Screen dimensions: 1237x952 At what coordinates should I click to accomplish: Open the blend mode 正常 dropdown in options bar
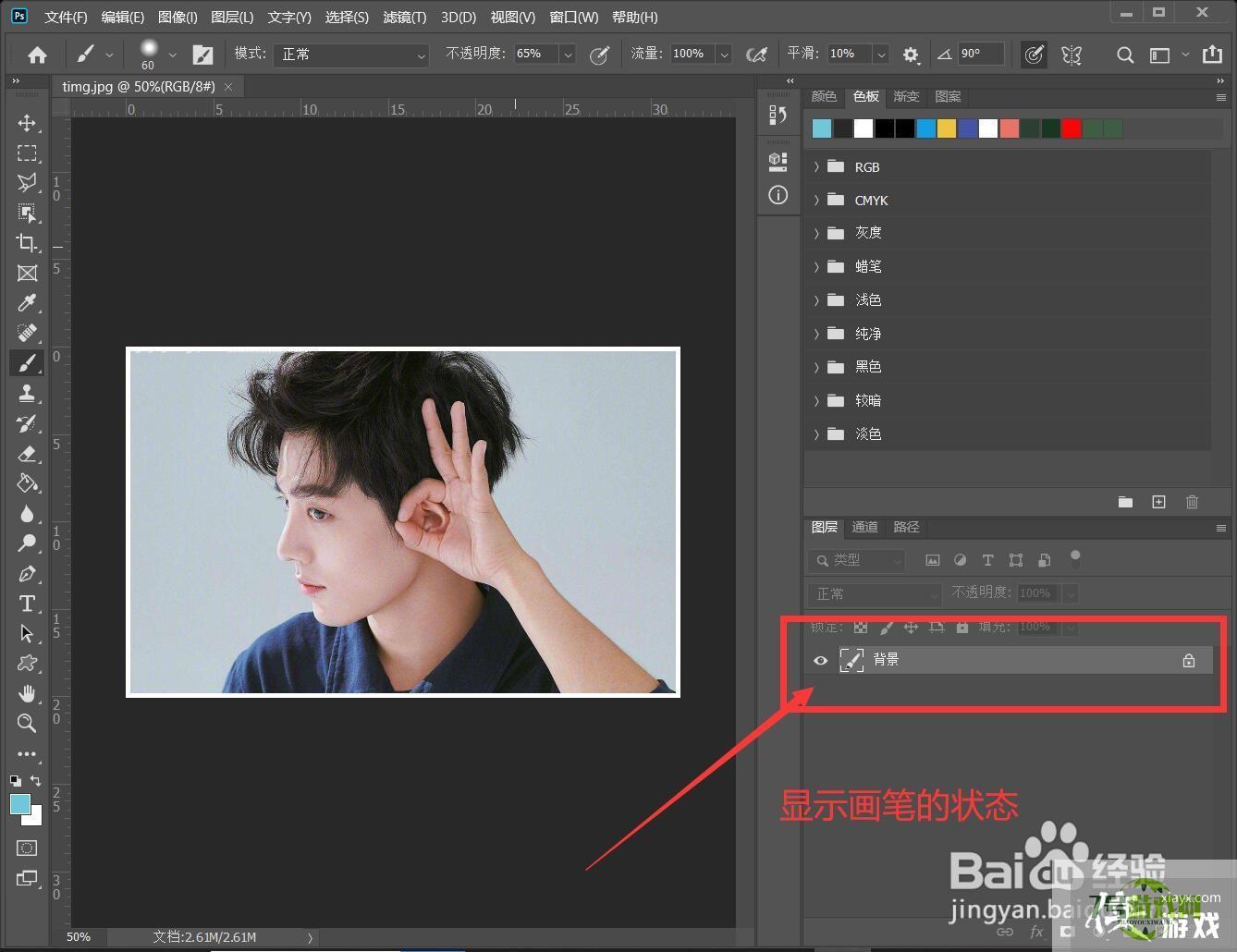351,55
